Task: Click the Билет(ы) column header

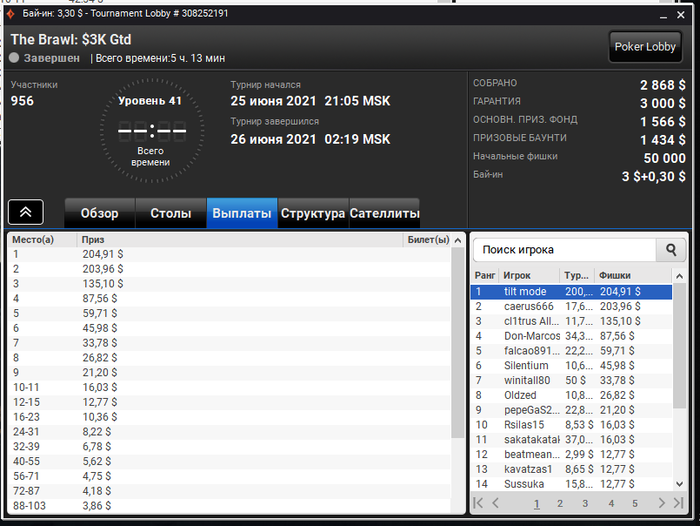Action: click(x=428, y=240)
